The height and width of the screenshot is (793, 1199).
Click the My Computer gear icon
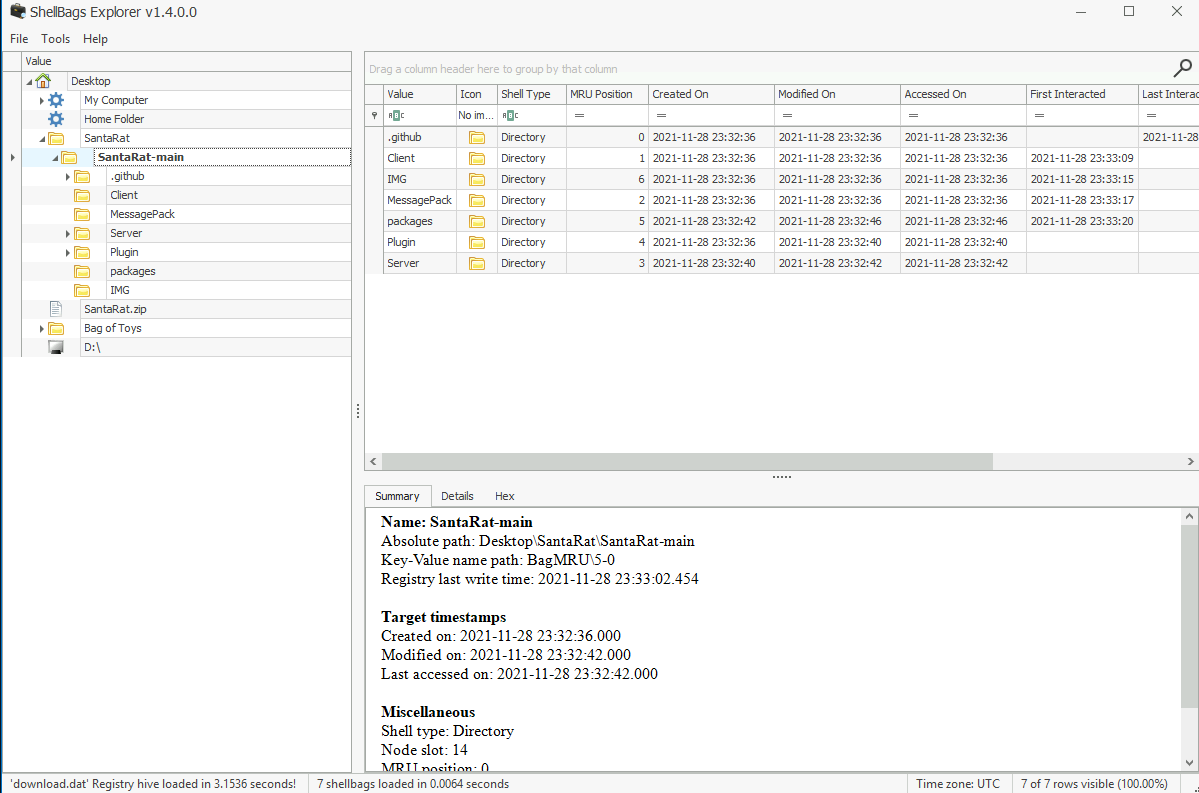(56, 100)
